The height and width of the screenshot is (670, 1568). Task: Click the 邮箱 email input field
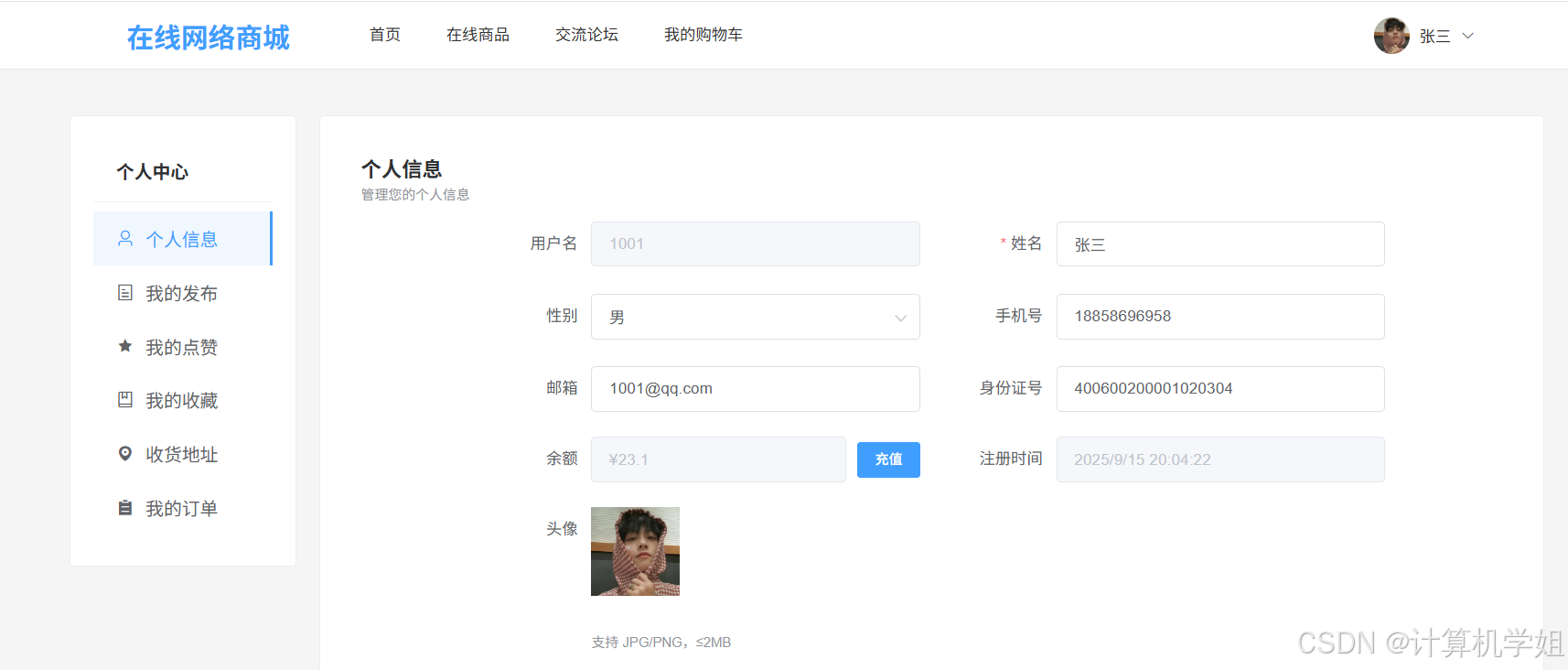[x=756, y=389]
